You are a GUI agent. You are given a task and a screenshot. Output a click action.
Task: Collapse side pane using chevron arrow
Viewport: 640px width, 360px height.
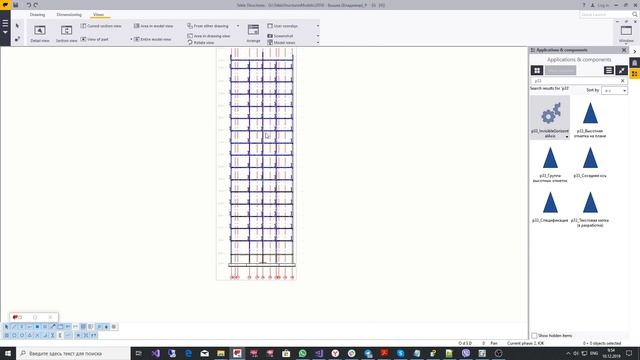pos(635,51)
